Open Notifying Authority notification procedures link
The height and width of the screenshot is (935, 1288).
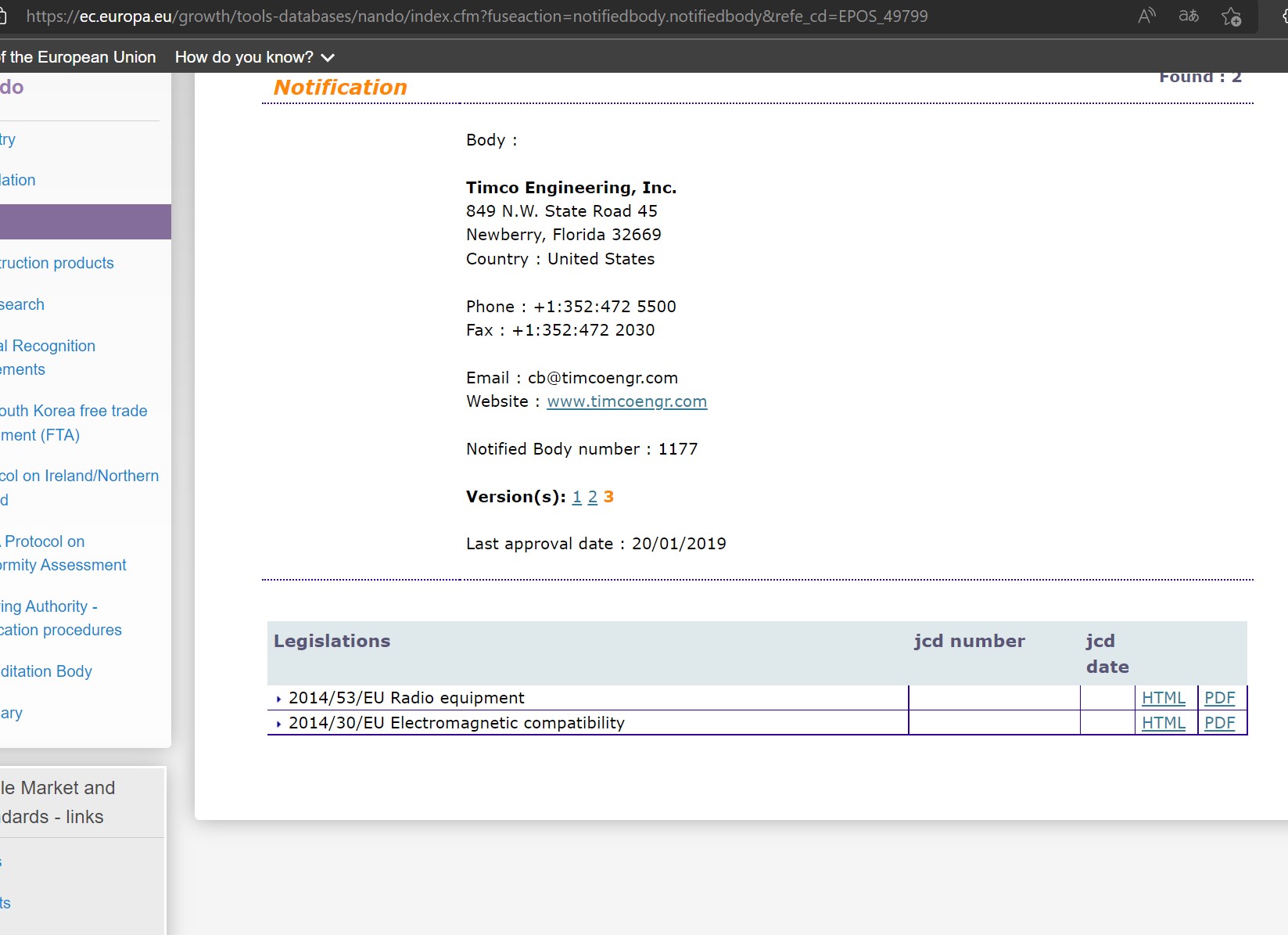[x=61, y=618]
